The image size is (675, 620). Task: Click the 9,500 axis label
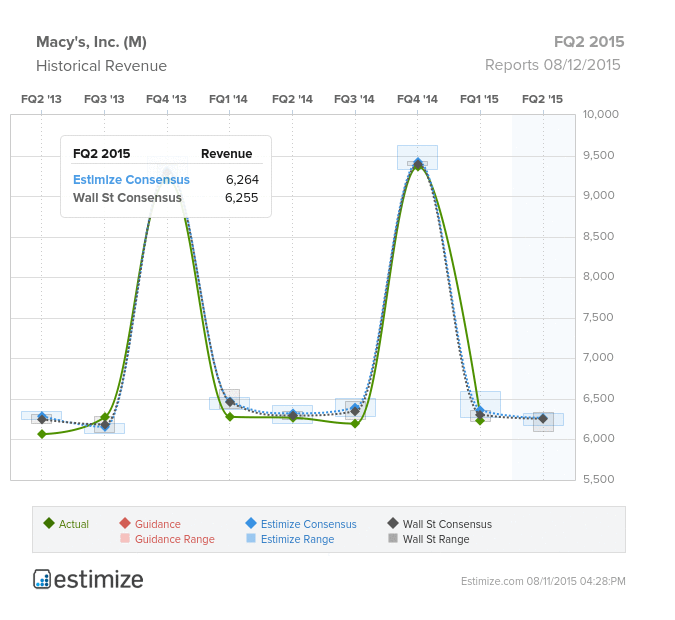pos(598,155)
